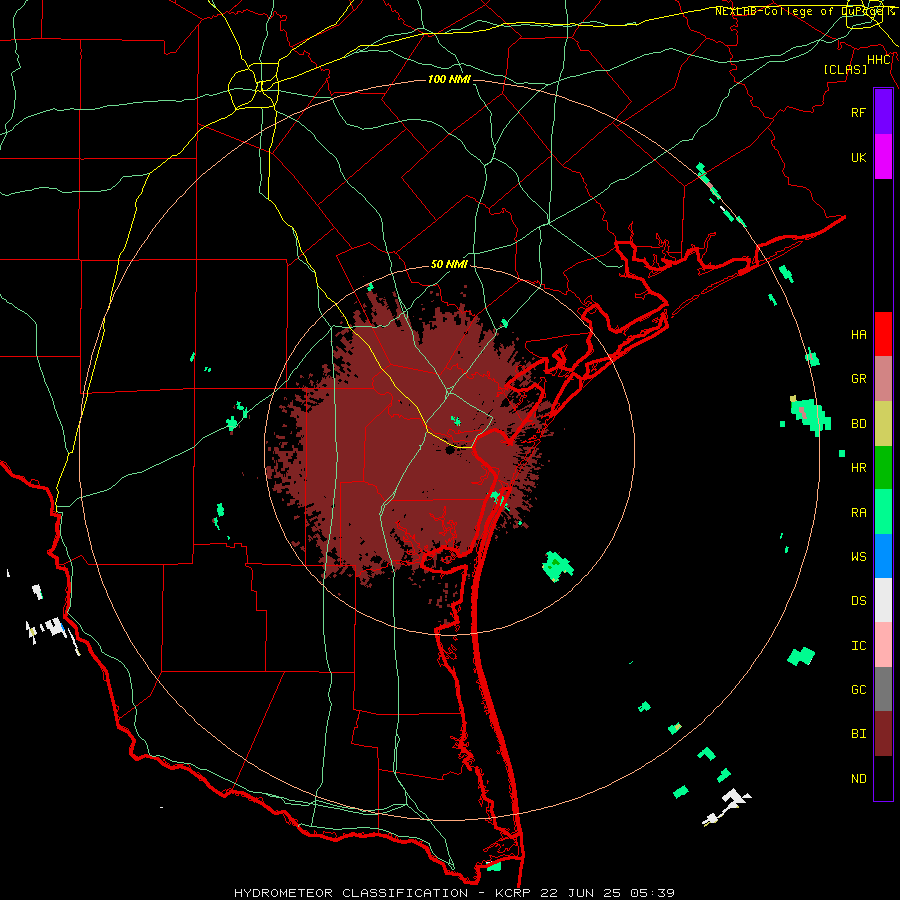Click the BI brown legend swatch
Image resolution: width=900 pixels, height=900 pixels.
tap(883, 734)
